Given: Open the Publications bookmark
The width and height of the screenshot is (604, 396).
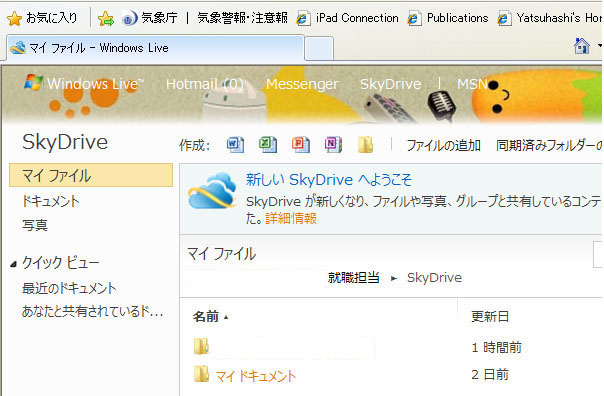Looking at the screenshot, I should [448, 18].
